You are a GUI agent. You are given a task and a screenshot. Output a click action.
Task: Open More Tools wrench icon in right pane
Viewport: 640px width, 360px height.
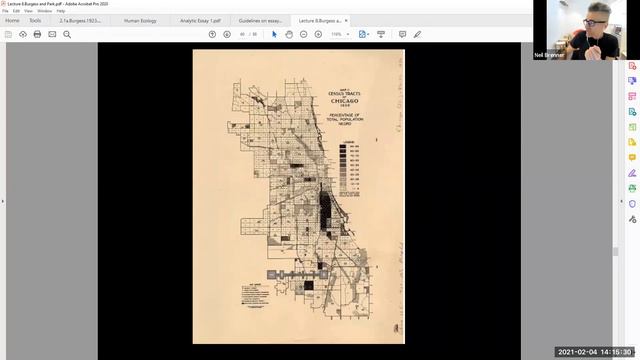[632, 219]
